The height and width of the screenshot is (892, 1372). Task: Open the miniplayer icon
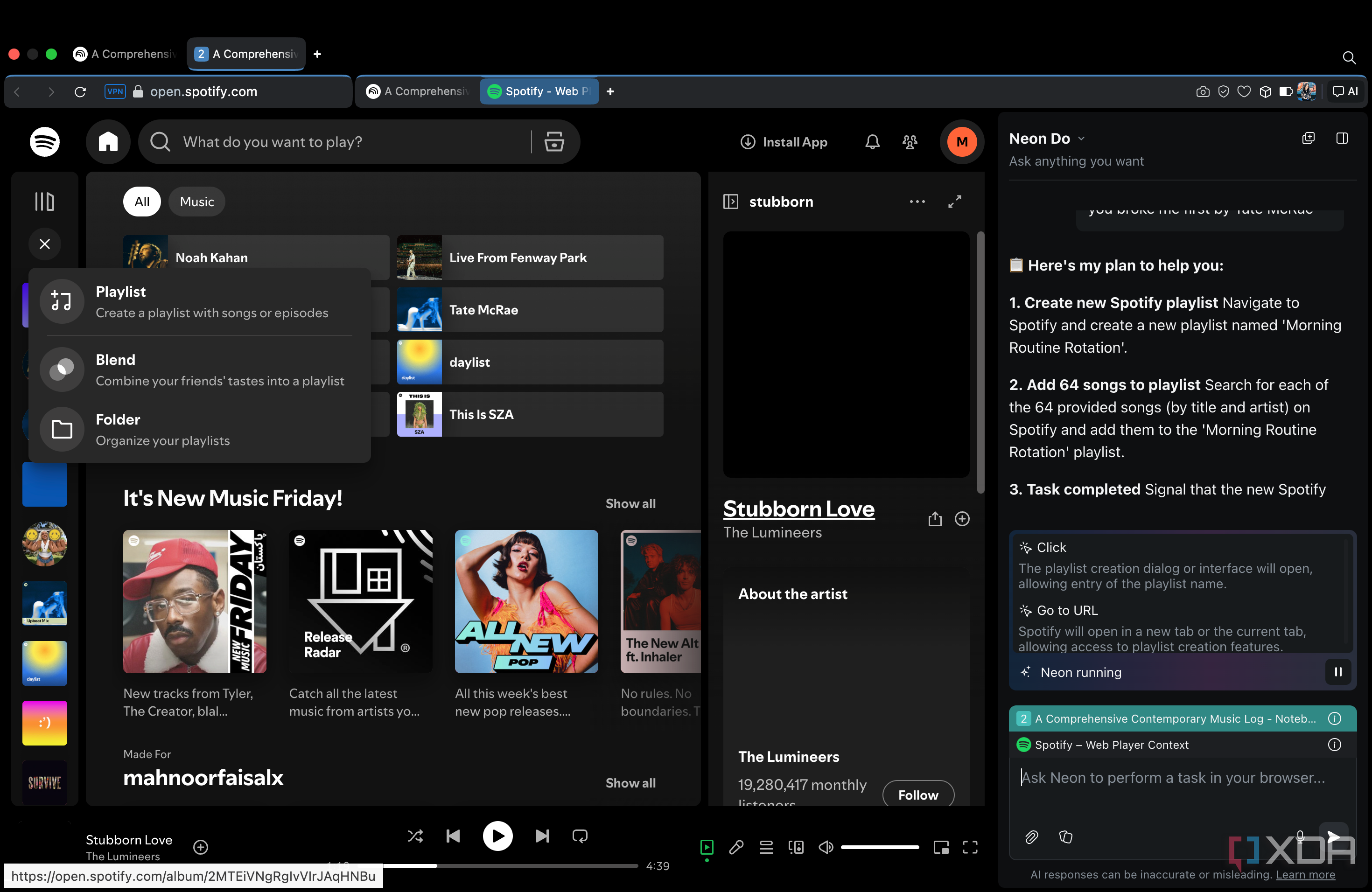(x=941, y=847)
